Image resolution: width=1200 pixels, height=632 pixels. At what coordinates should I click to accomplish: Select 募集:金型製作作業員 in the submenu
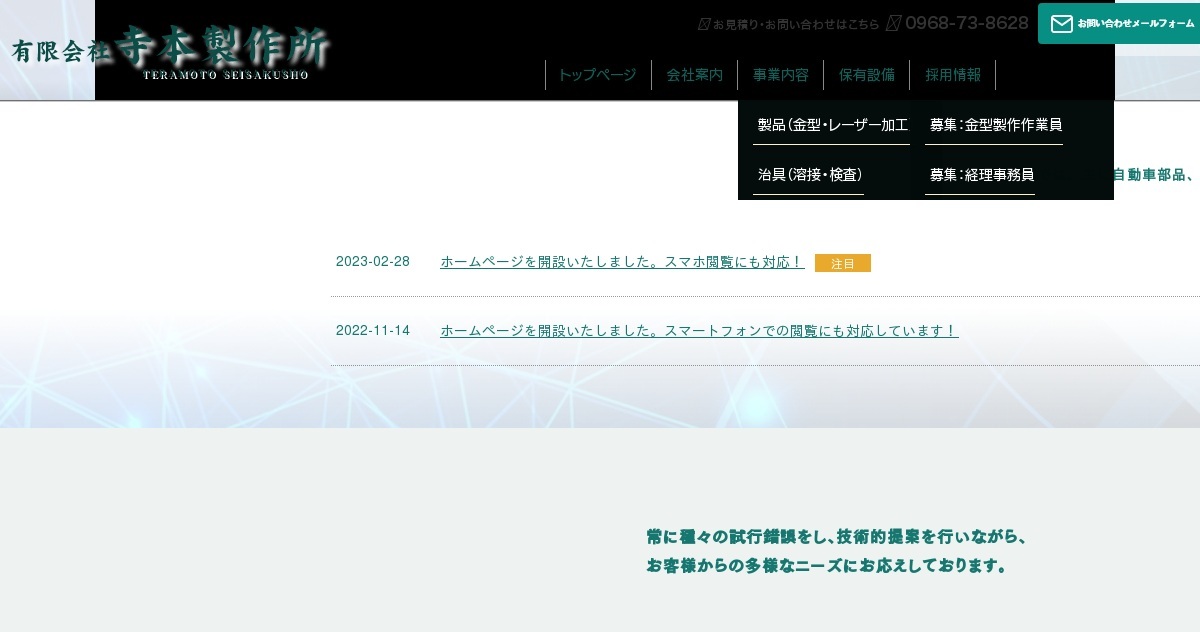point(995,125)
